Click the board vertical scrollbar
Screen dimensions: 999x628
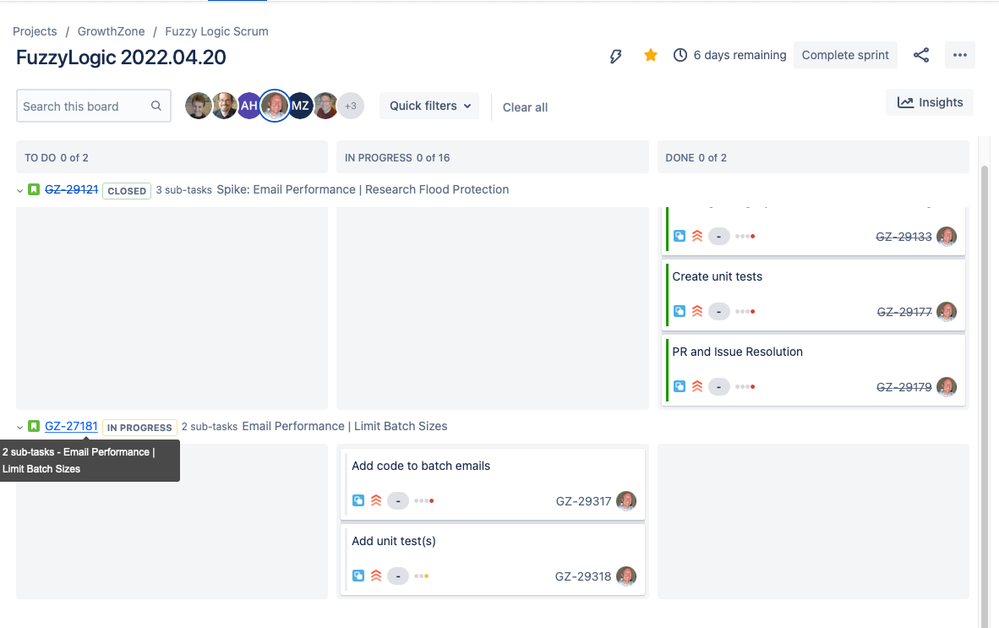[984, 395]
